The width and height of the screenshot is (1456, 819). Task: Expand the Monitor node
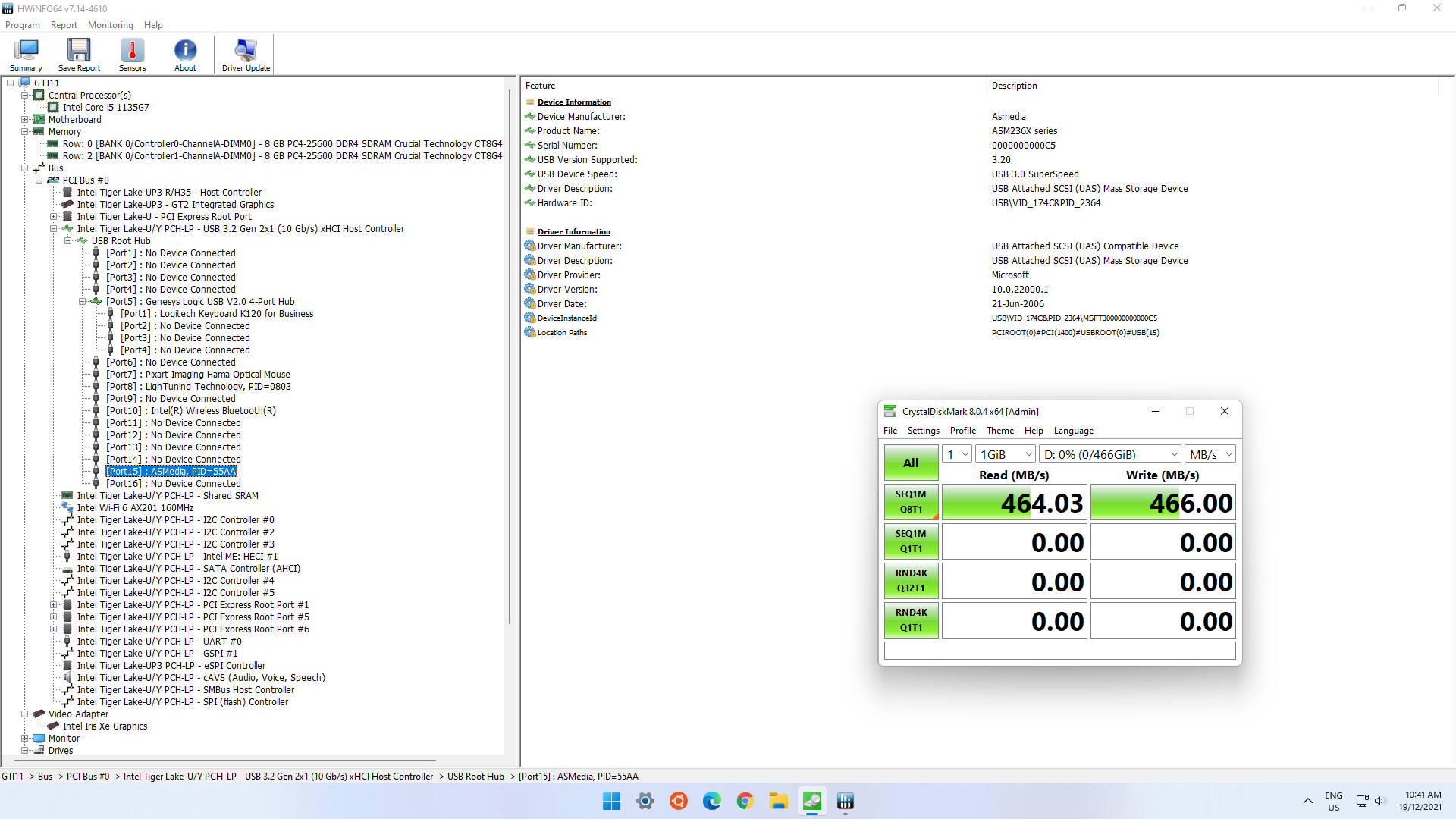pyautogui.click(x=25, y=738)
